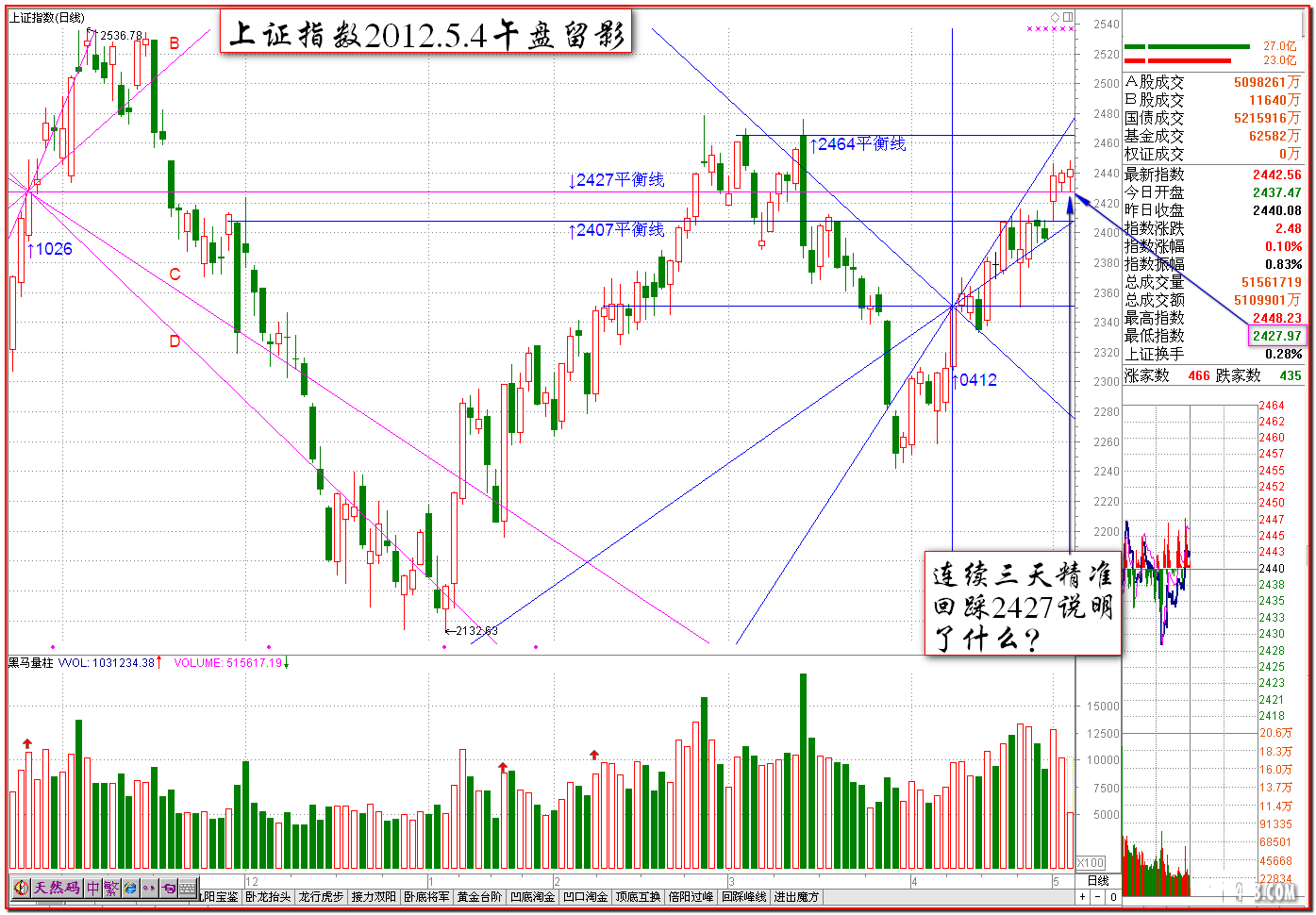Click the 黑马量柱 volume indicator label
1316x915 pixels.
click(x=31, y=663)
